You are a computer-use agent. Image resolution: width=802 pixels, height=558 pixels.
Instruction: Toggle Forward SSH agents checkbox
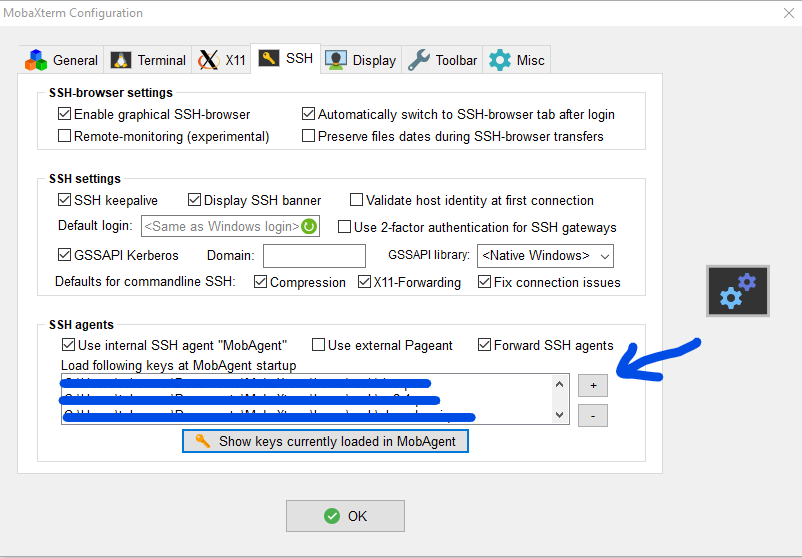pos(484,345)
